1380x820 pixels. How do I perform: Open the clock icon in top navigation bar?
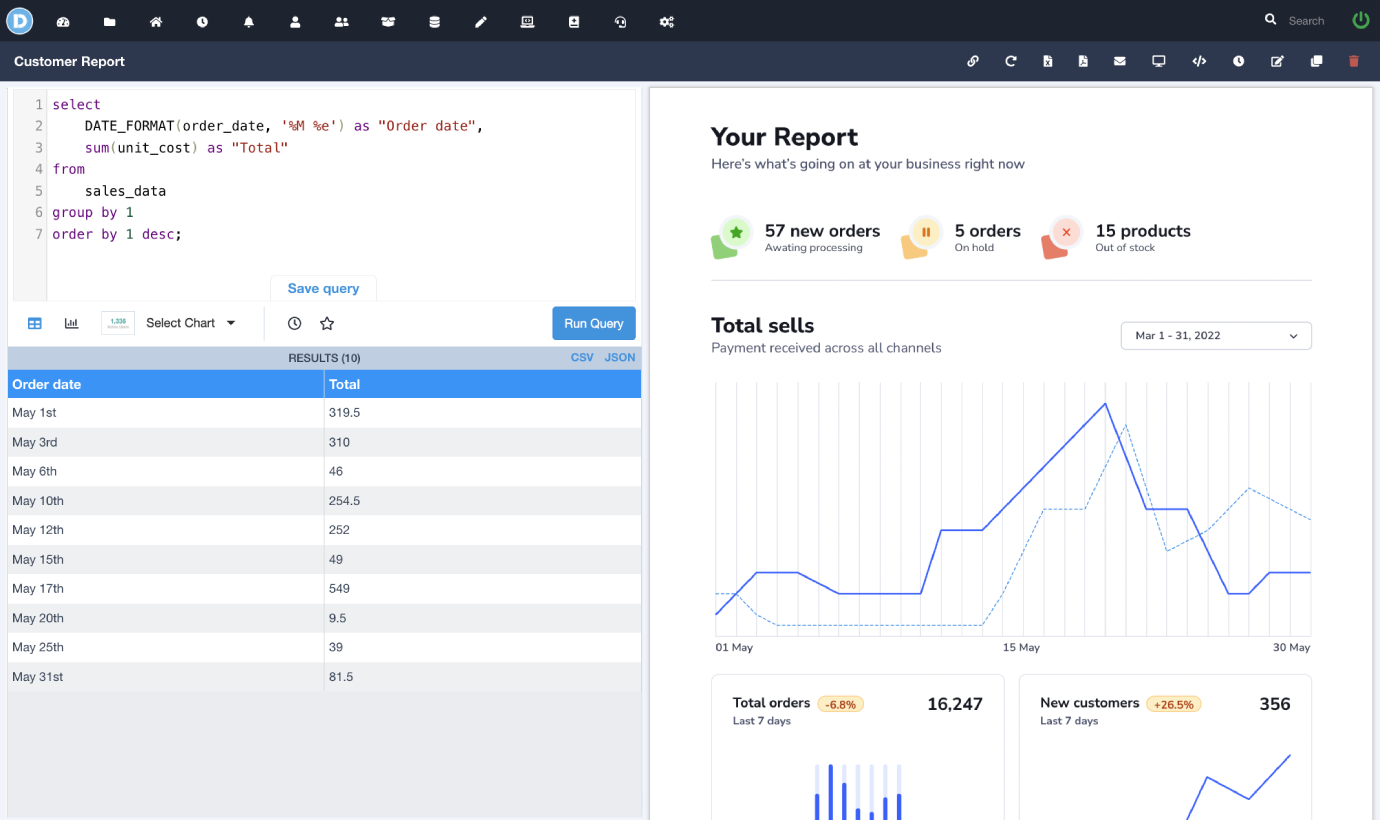[203, 21]
